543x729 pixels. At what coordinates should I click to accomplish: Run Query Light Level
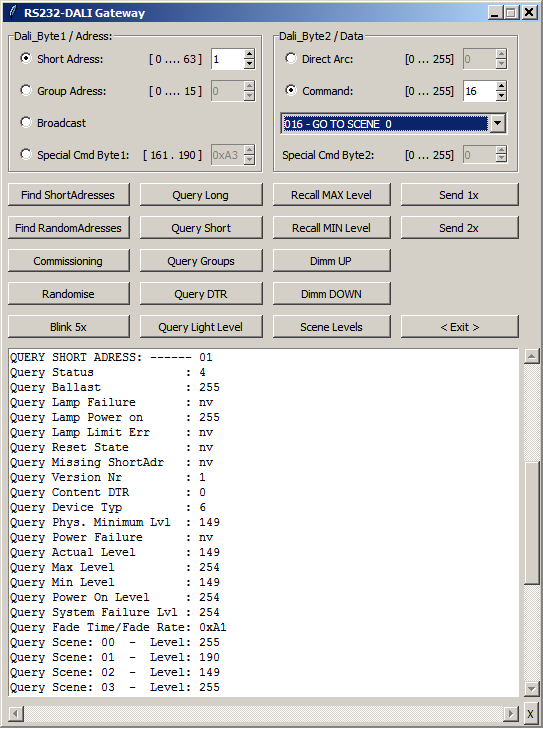(201, 327)
